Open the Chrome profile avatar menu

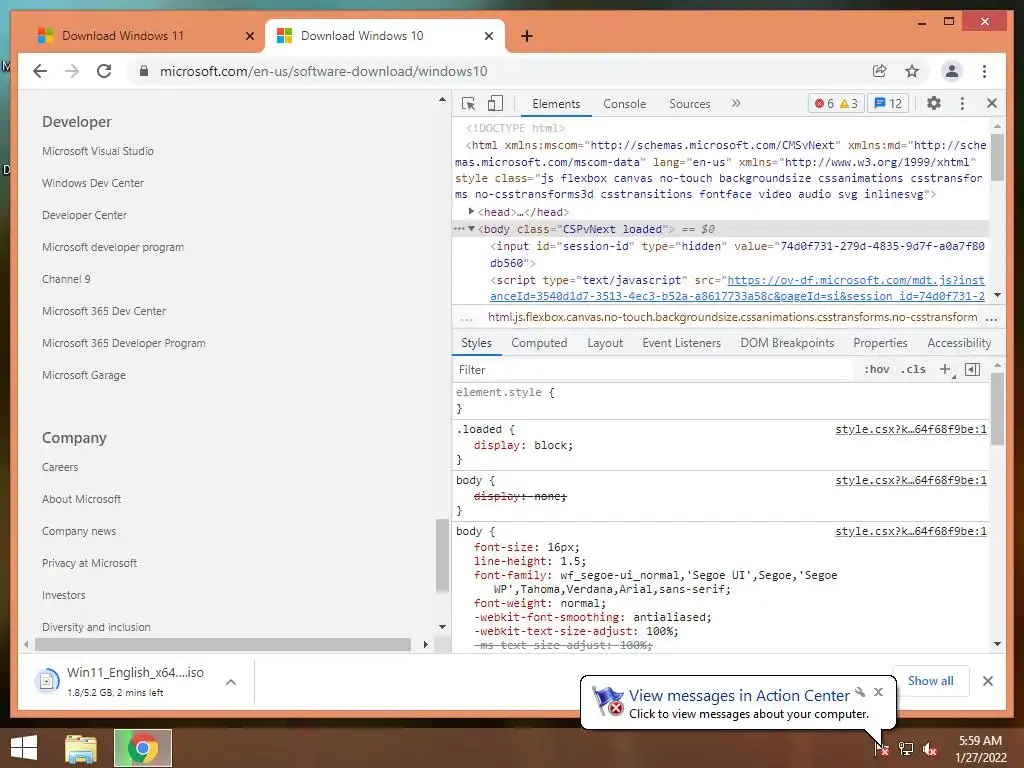coord(952,71)
